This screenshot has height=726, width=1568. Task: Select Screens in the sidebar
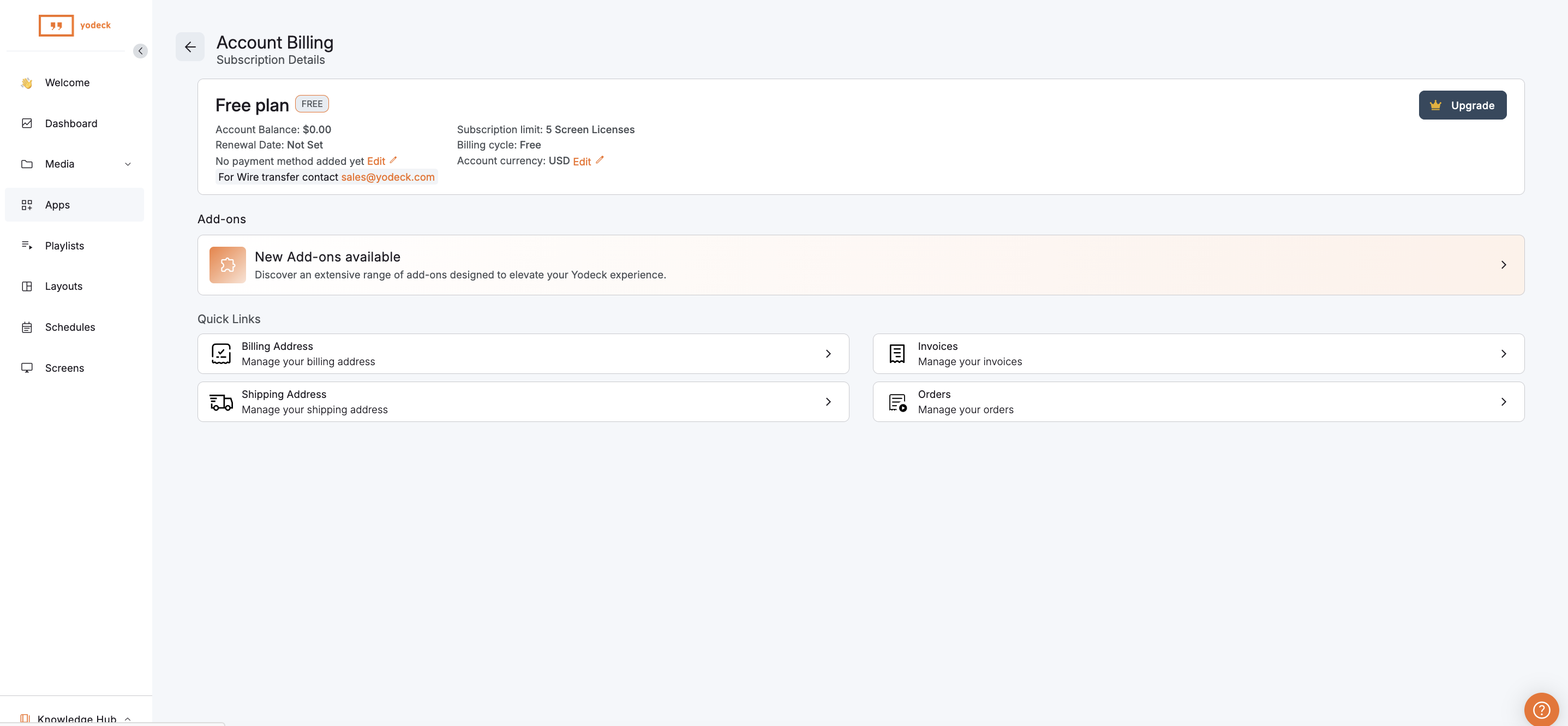64,368
